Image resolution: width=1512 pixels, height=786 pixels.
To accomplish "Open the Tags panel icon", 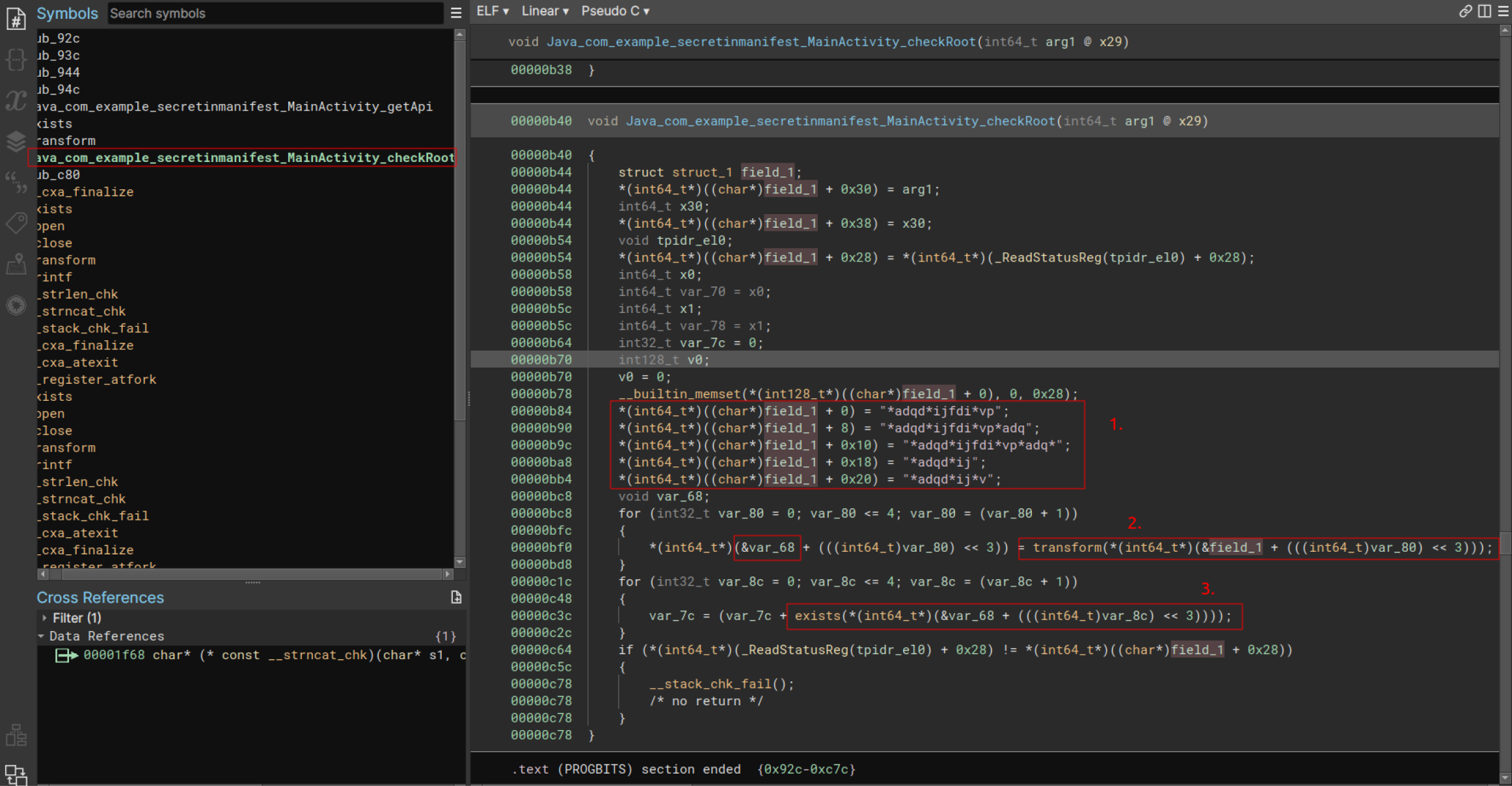I will [16, 223].
